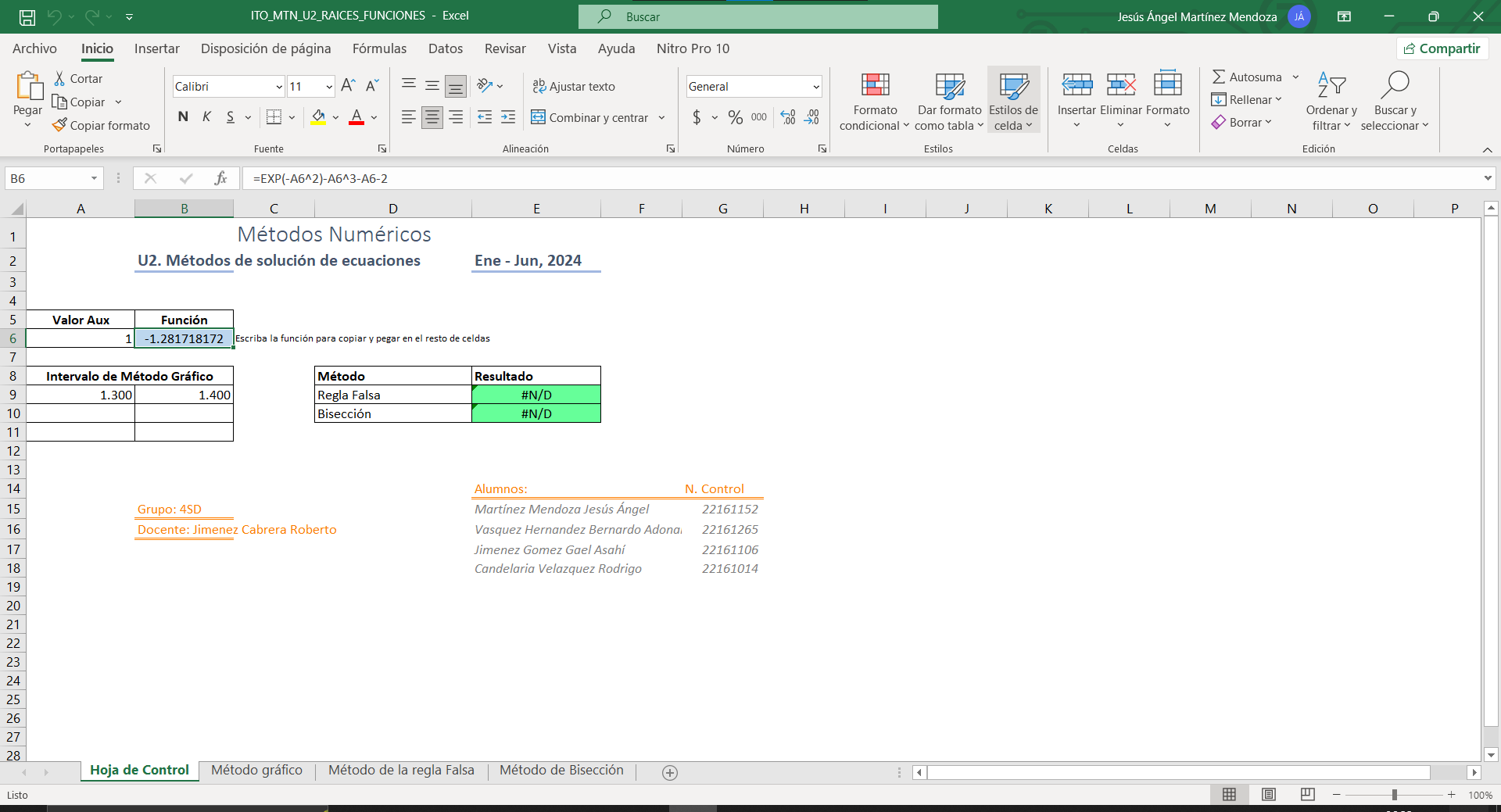
Task: Open Combinar y centrar dropdown arrow
Action: pyautogui.click(x=661, y=117)
